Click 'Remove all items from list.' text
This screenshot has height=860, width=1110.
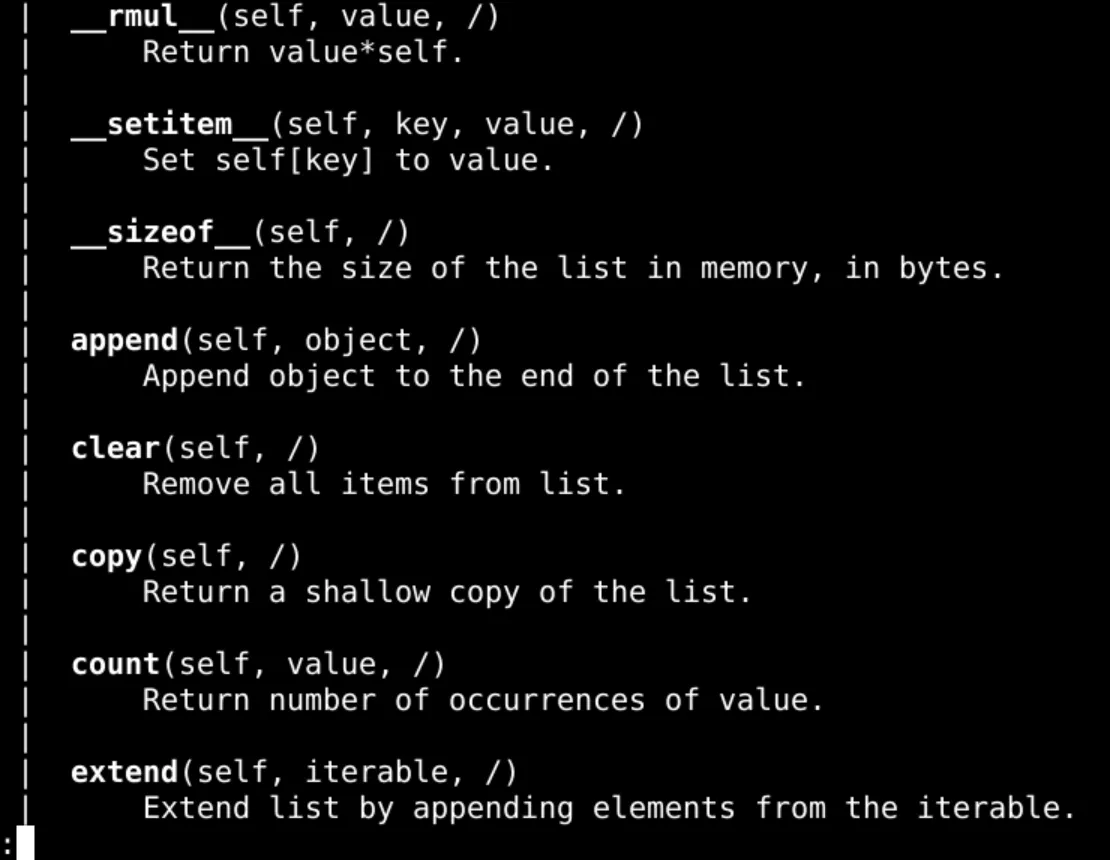click(x=383, y=484)
